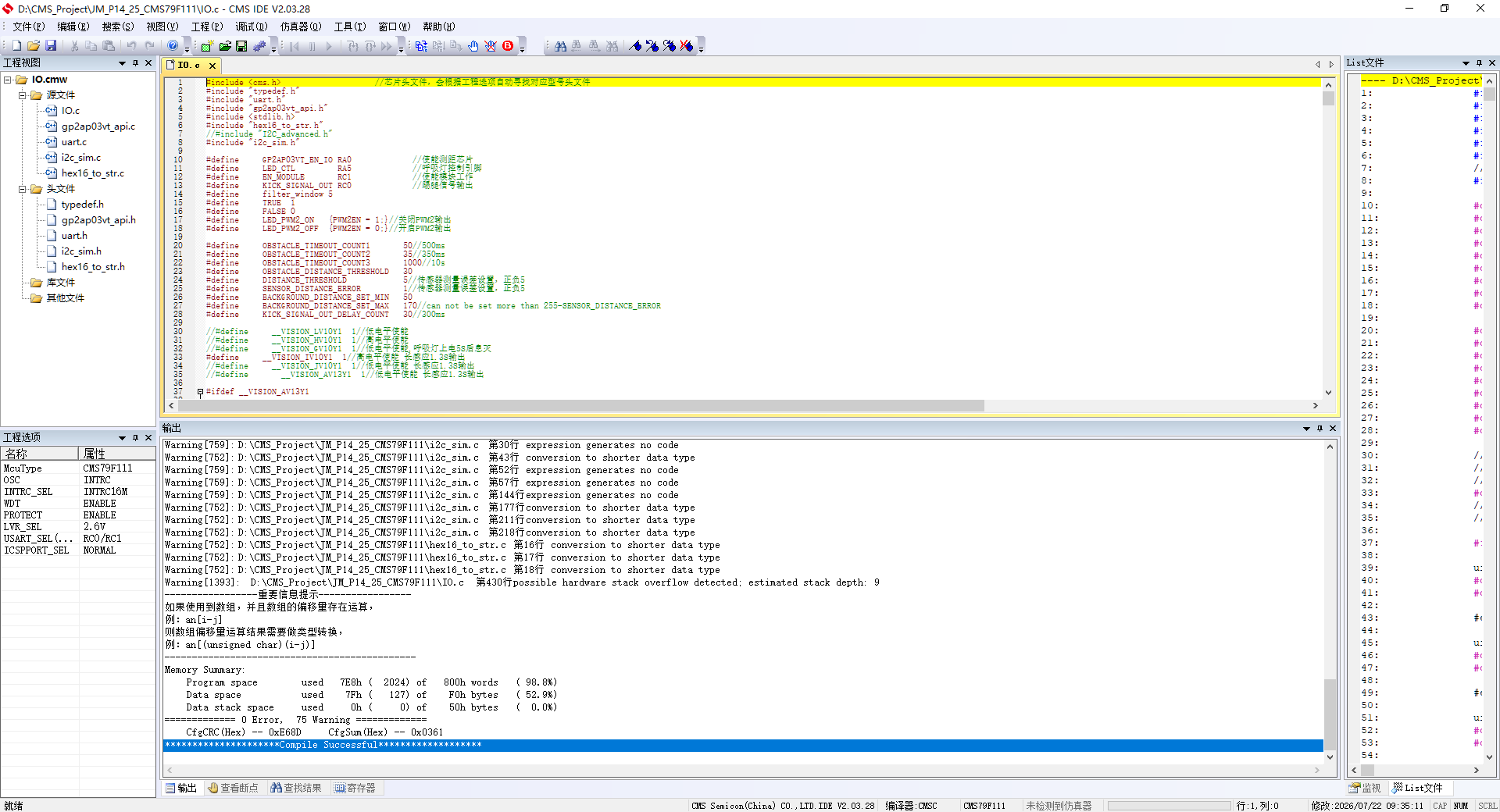Image resolution: width=1500 pixels, height=812 pixels.
Task: Switch to the 寄存器 tab
Action: click(355, 788)
